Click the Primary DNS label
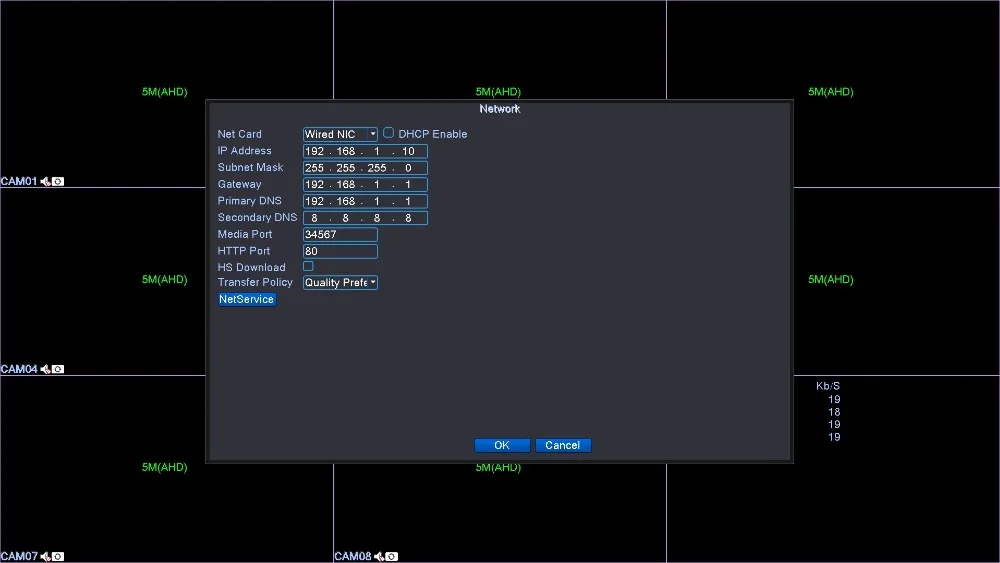The image size is (1000, 563). point(249,201)
